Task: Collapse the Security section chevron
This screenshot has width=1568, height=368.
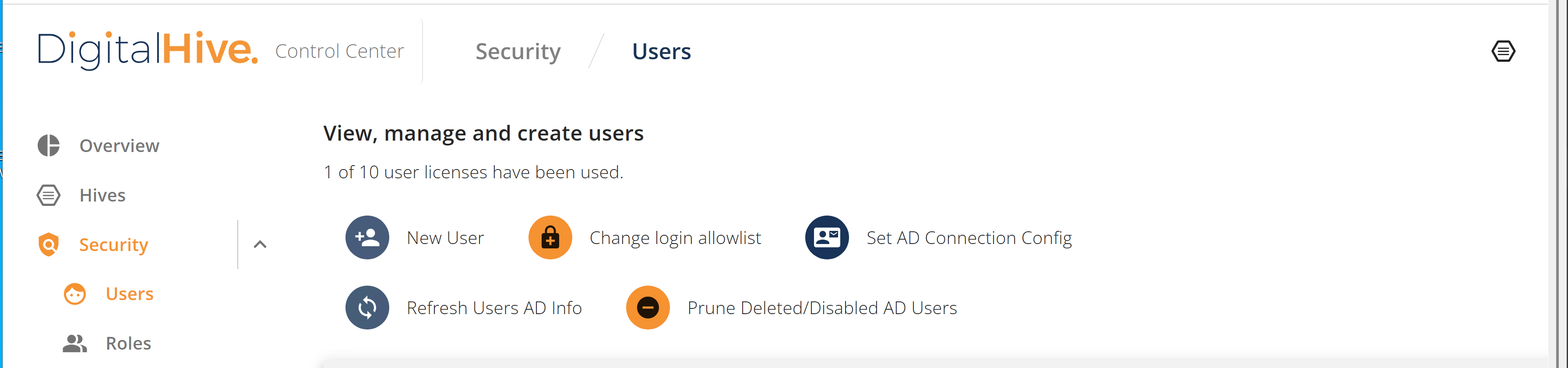Action: click(x=260, y=244)
